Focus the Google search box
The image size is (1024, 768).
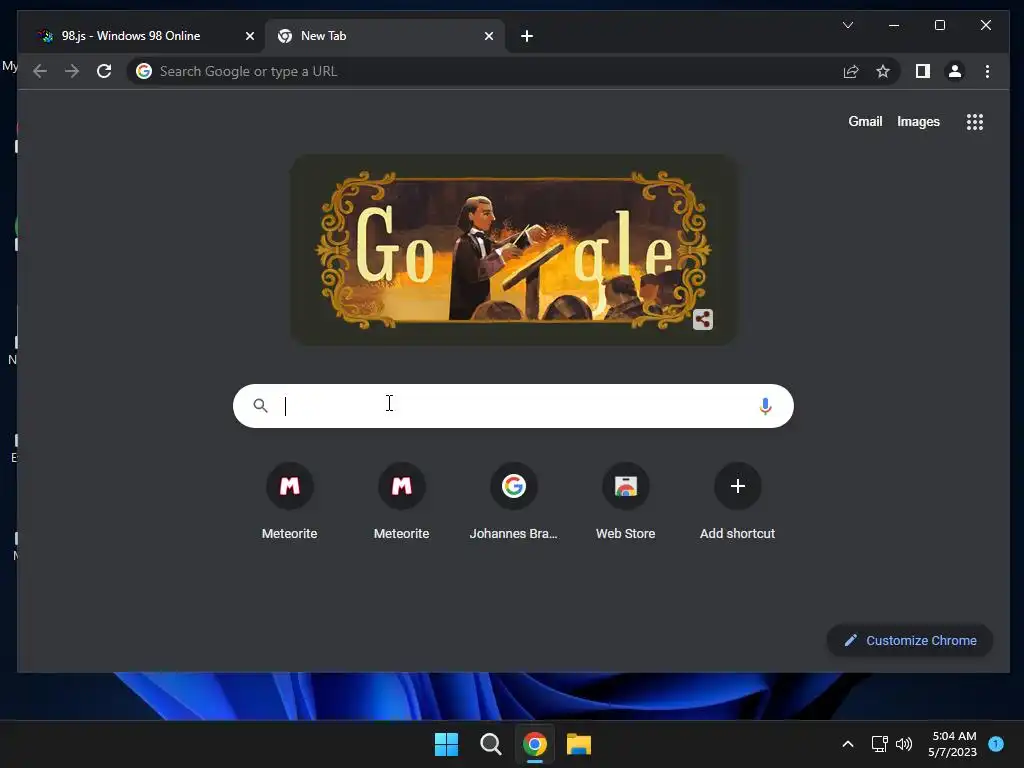[x=513, y=406]
